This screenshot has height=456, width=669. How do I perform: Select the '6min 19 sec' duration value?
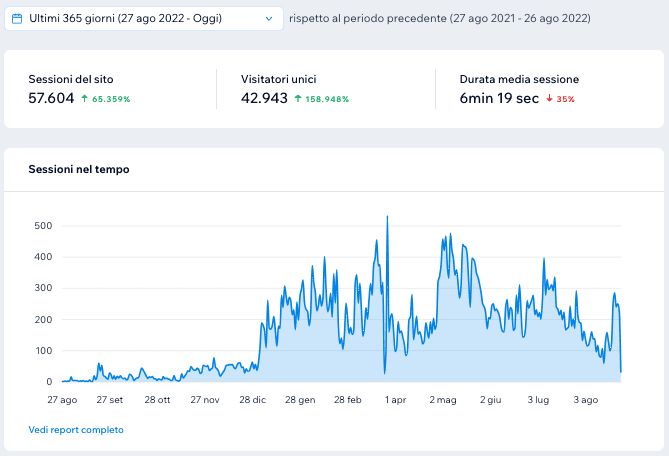[499, 98]
